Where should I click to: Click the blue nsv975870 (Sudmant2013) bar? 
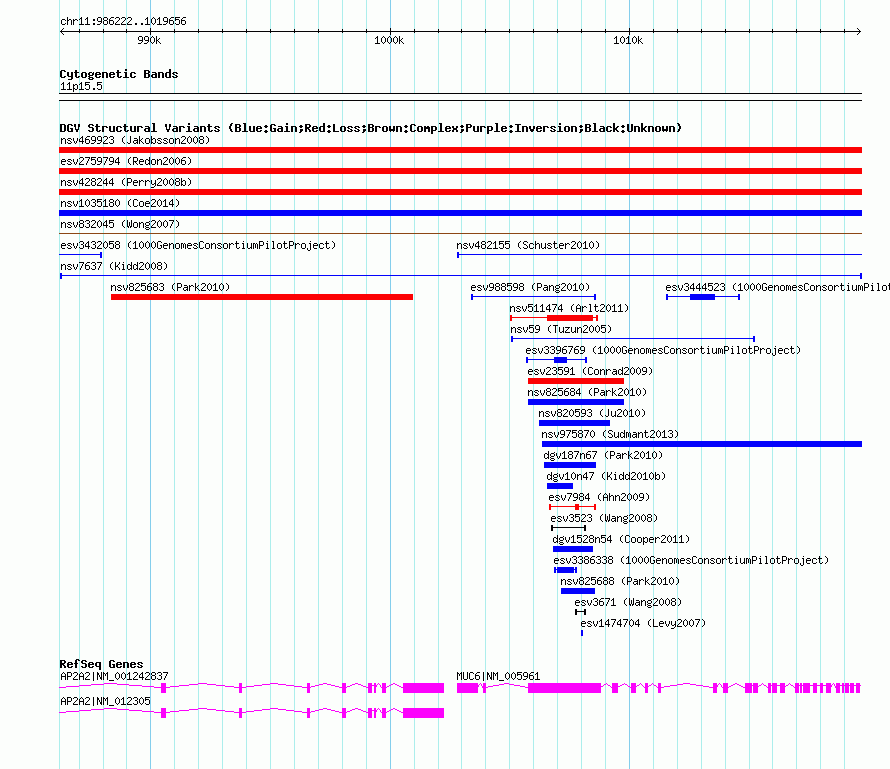(702, 444)
